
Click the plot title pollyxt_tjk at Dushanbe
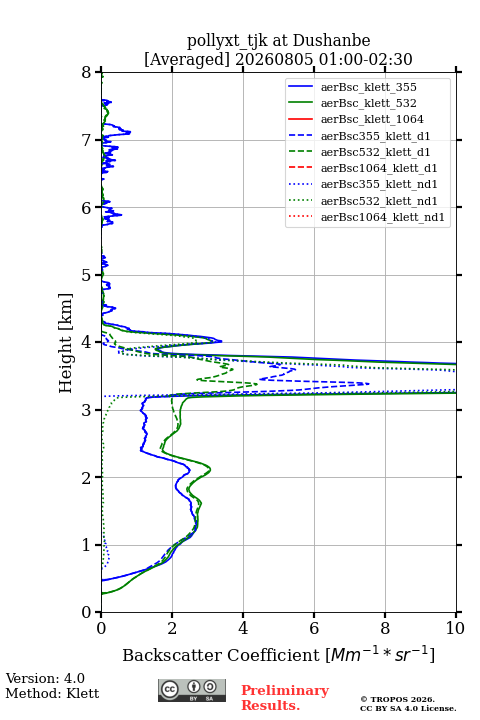(x=278, y=41)
